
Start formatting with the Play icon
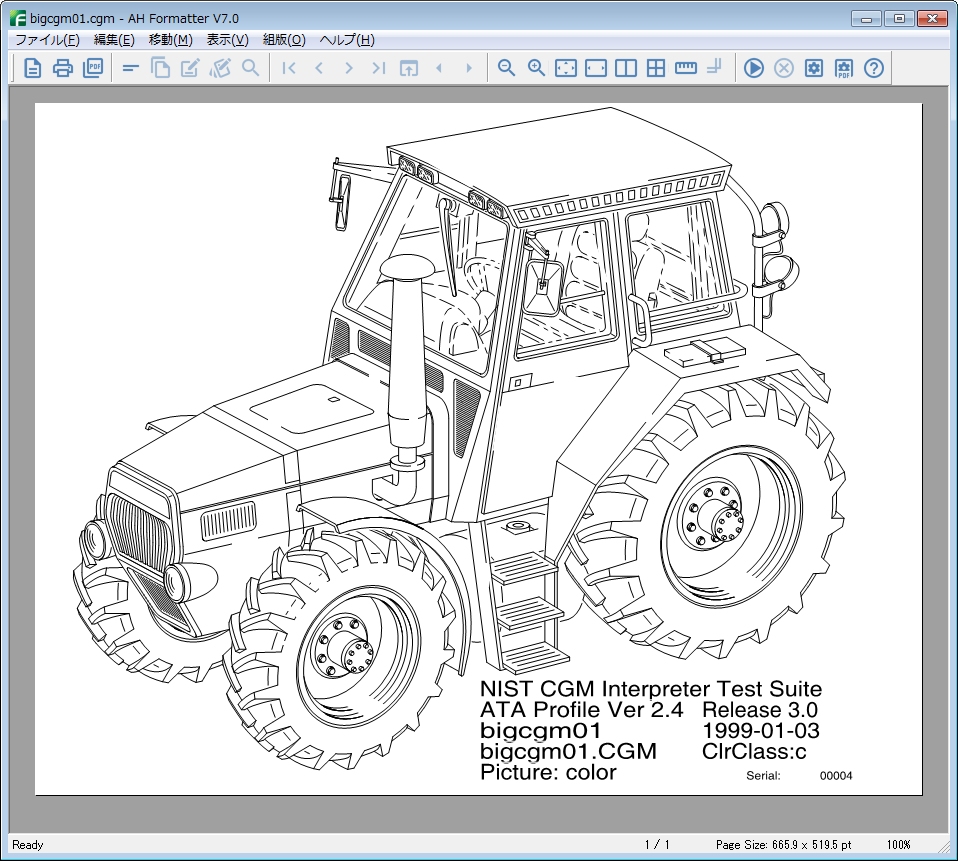[x=754, y=68]
